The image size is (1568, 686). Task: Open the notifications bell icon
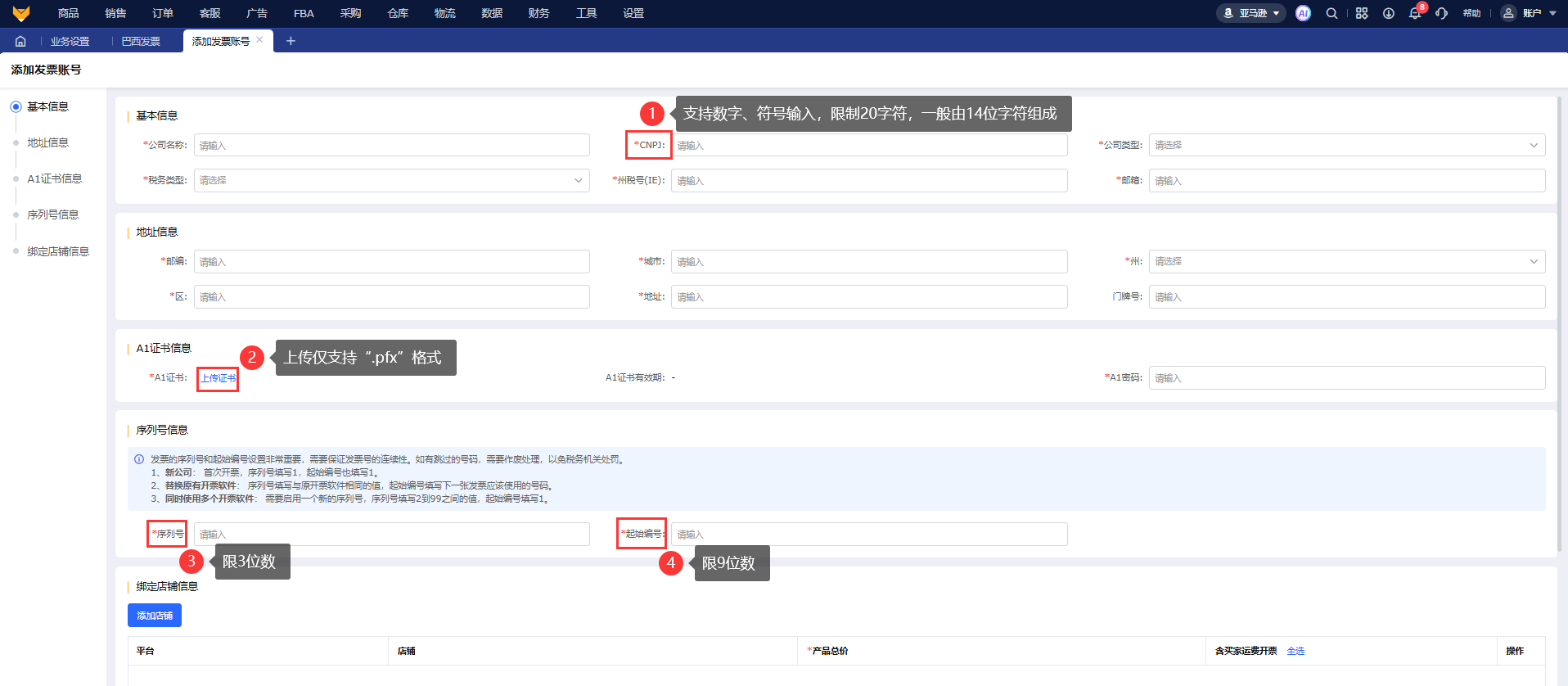click(1415, 13)
